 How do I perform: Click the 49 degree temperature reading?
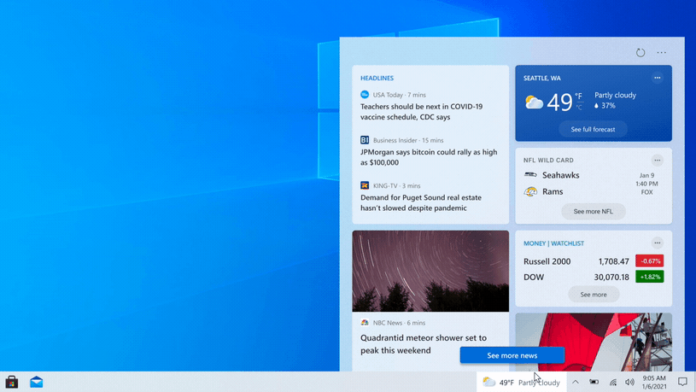560,103
